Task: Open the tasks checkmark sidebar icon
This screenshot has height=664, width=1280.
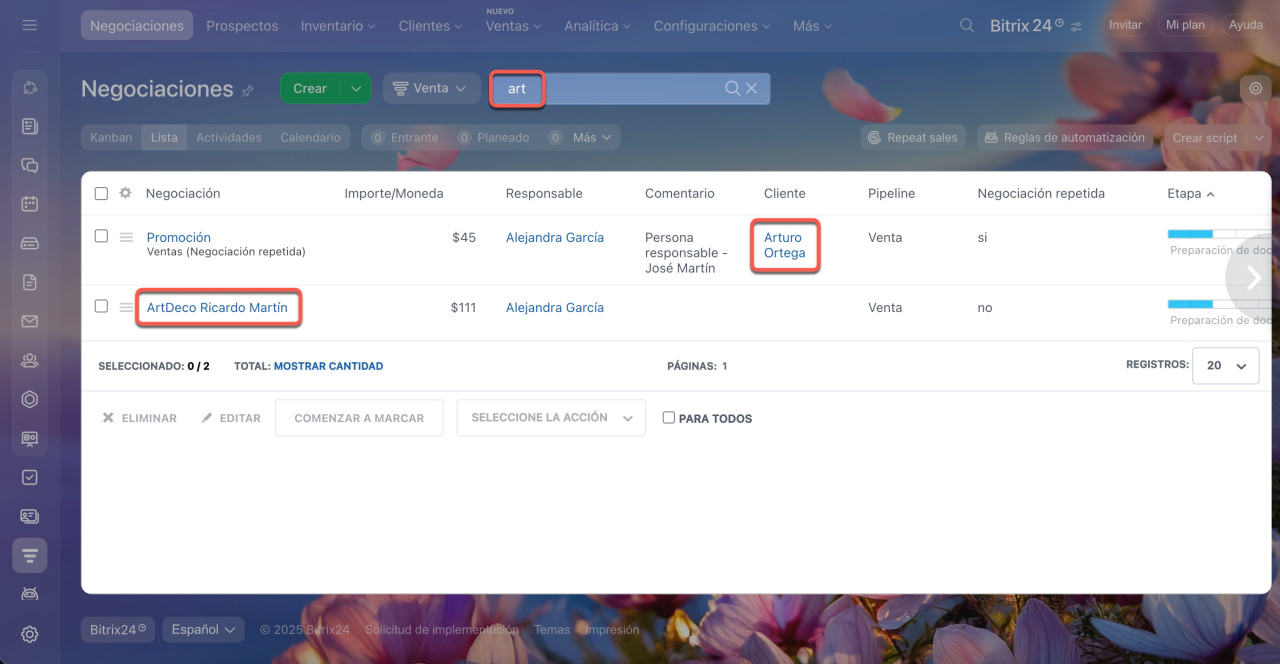Action: click(x=30, y=477)
